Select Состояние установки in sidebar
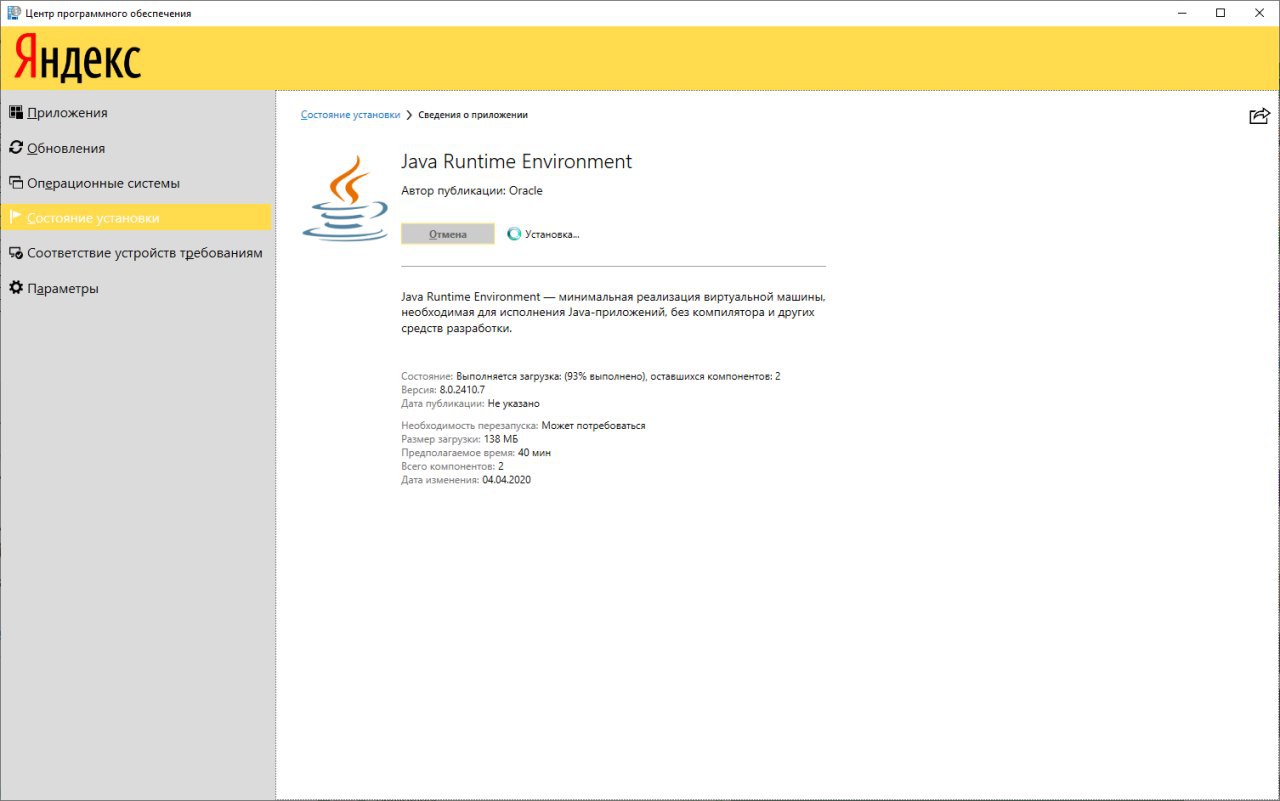 [x=136, y=218]
